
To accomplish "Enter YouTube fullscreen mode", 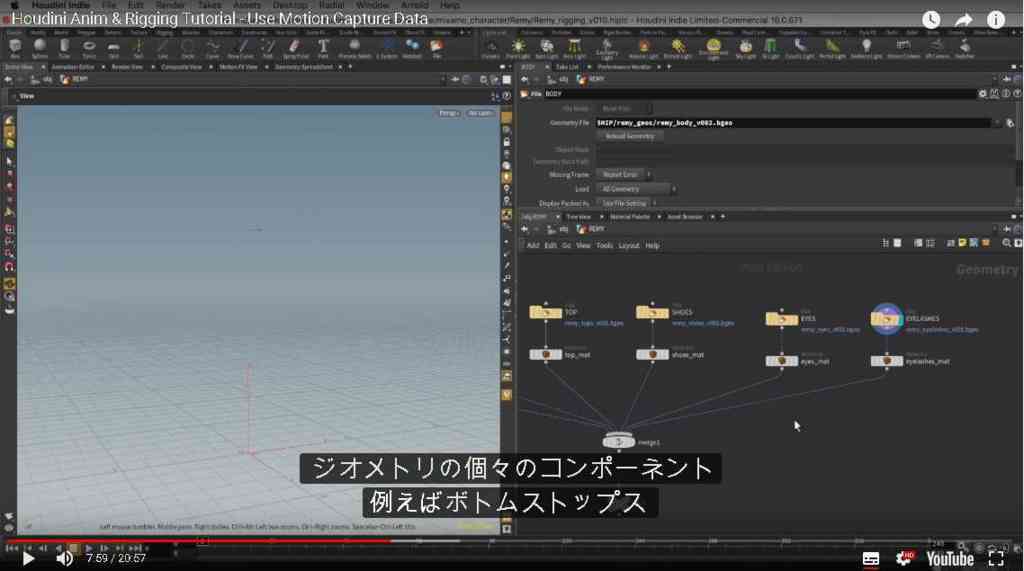I will [x=996, y=559].
